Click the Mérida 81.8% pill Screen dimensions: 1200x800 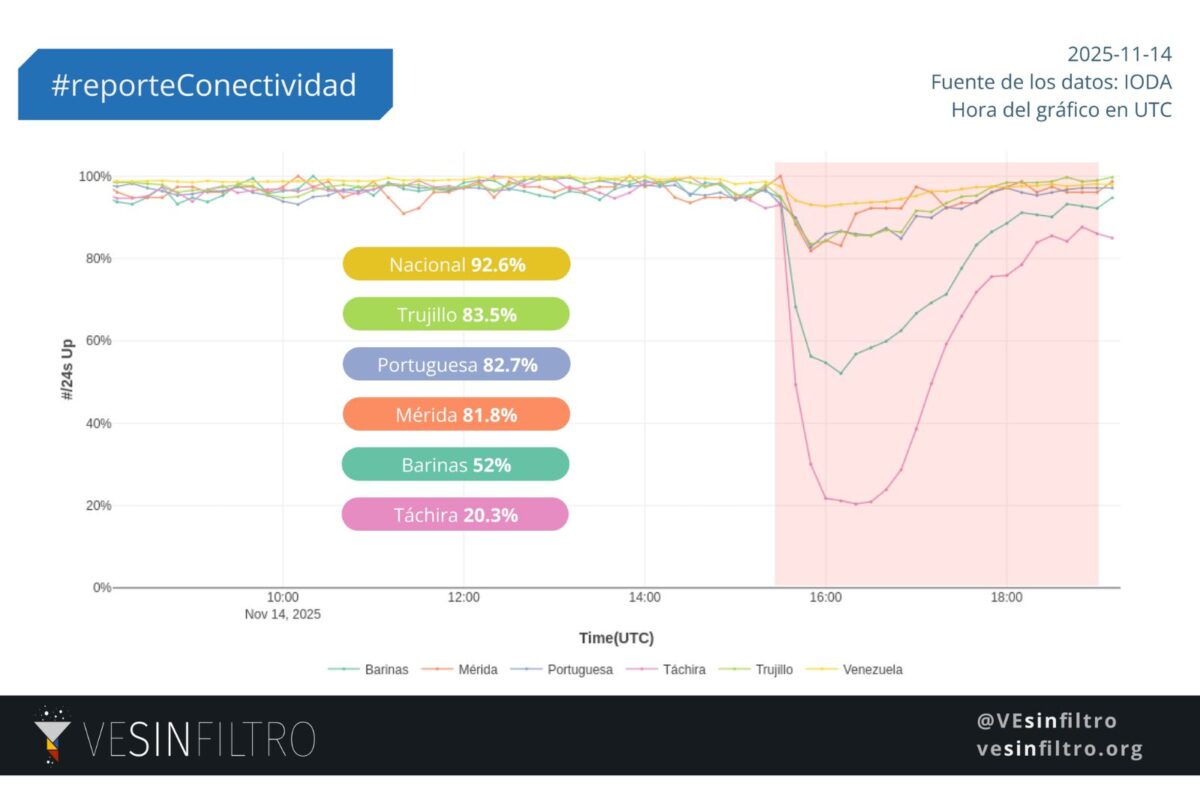tap(456, 414)
